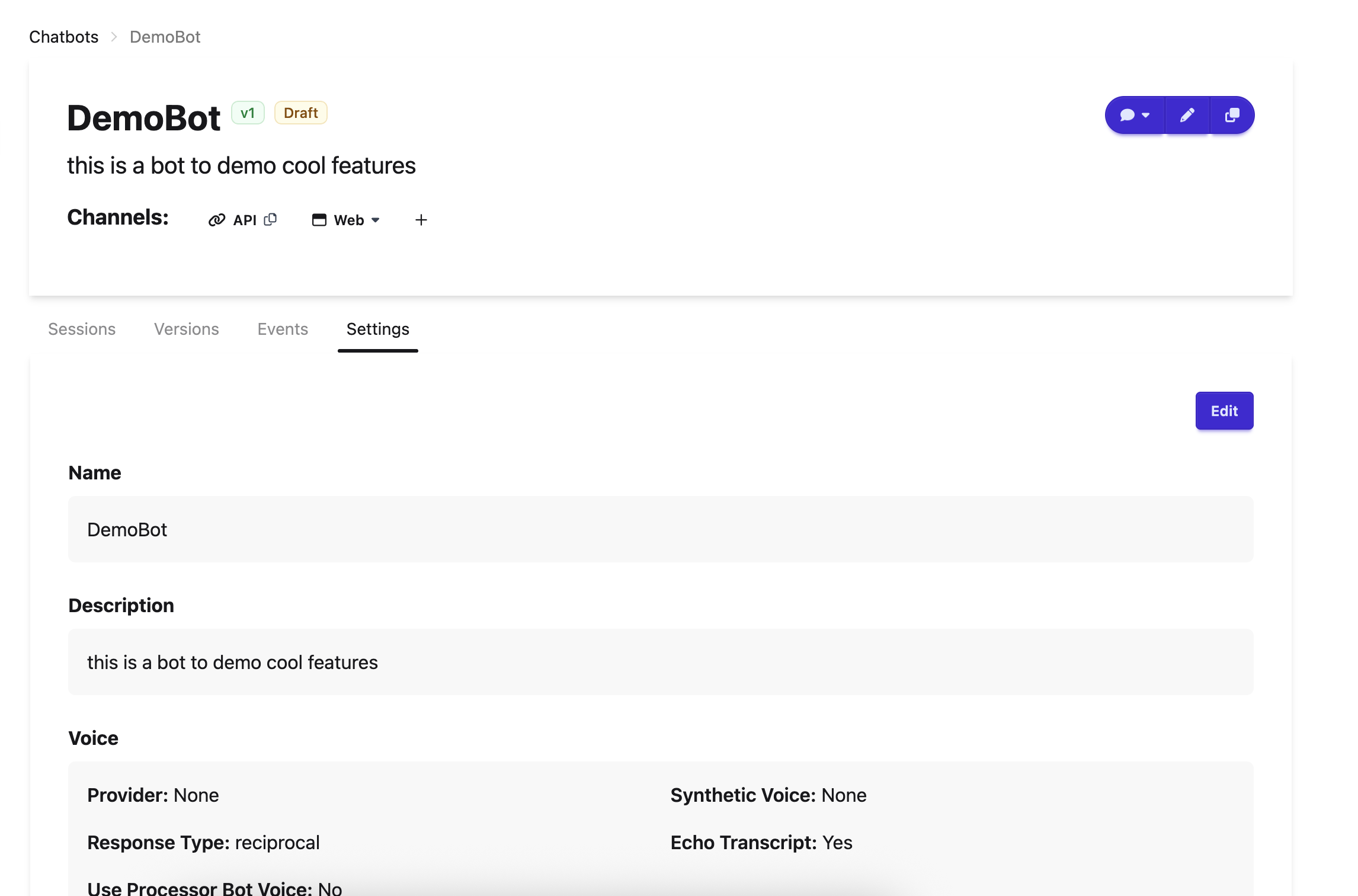Copy the API channel link icon
The image size is (1358, 896).
[270, 219]
